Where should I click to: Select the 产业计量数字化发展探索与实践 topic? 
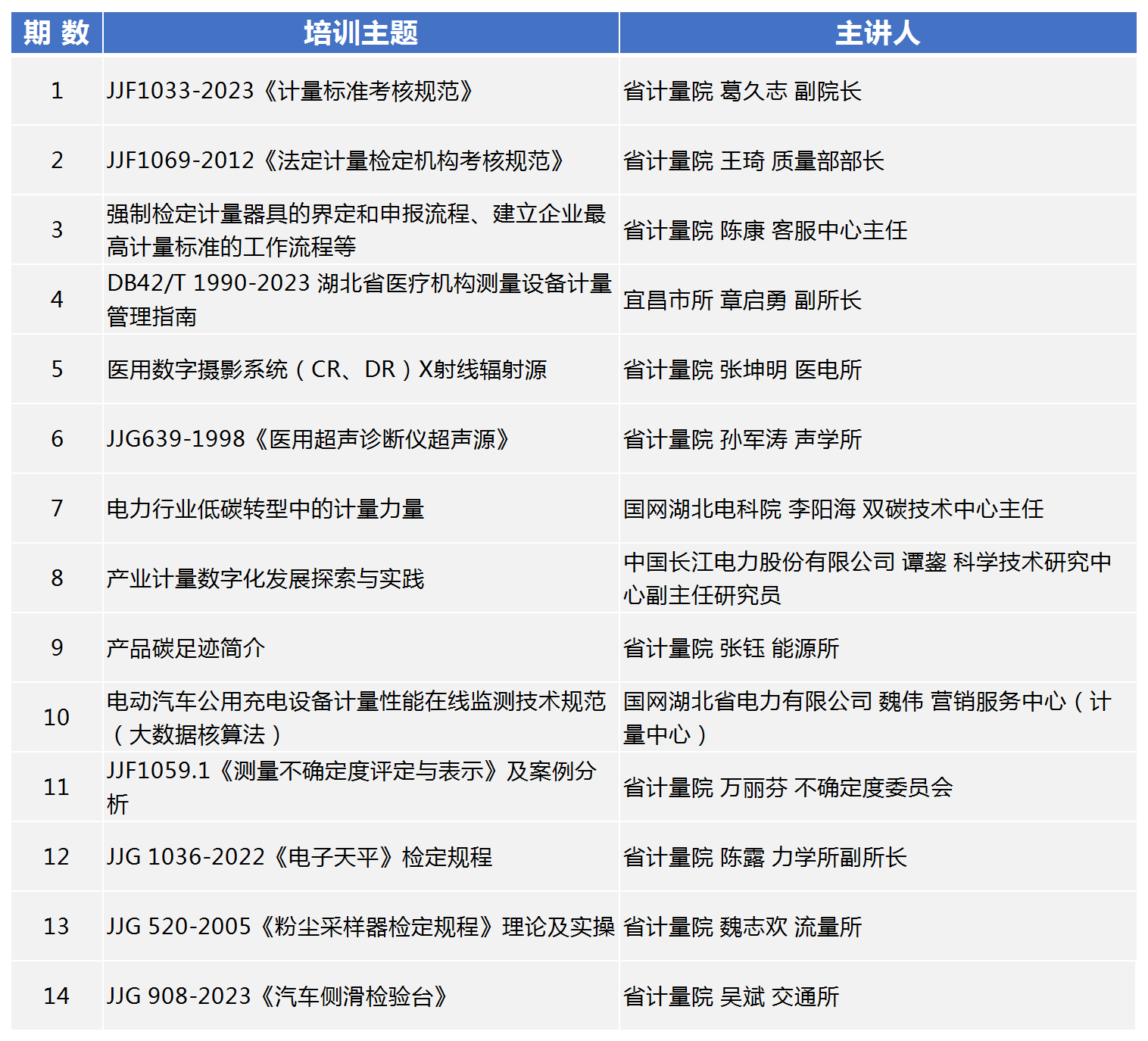[x=265, y=578]
